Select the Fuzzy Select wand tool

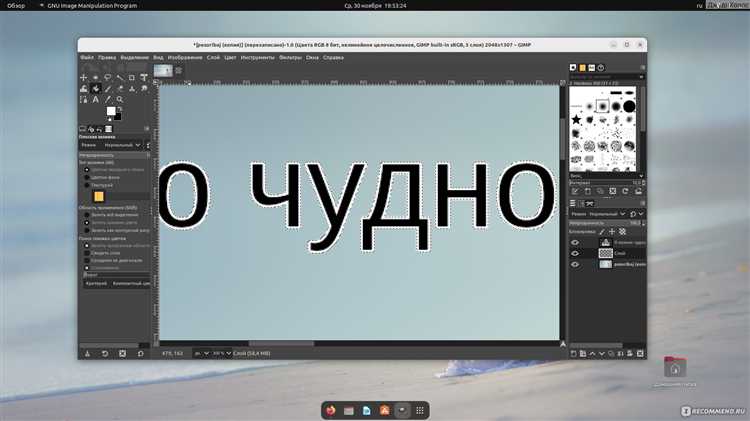click(x=120, y=78)
